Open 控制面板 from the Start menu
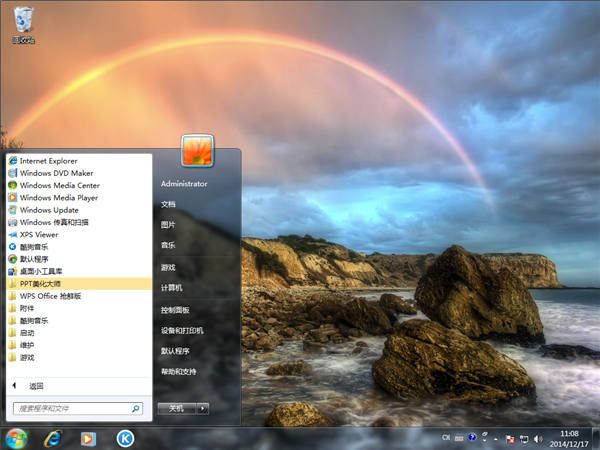The height and width of the screenshot is (450, 600). coord(176,309)
